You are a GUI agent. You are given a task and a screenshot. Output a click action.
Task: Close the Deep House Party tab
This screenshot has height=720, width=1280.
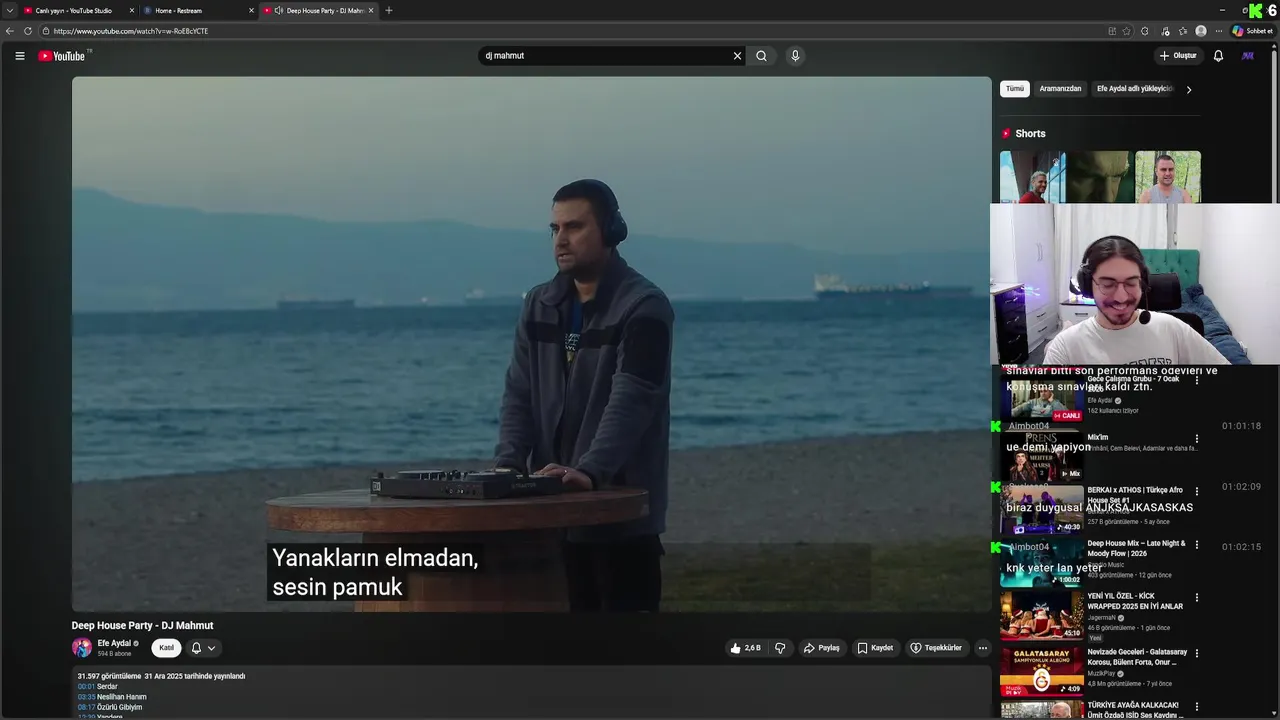371,10
